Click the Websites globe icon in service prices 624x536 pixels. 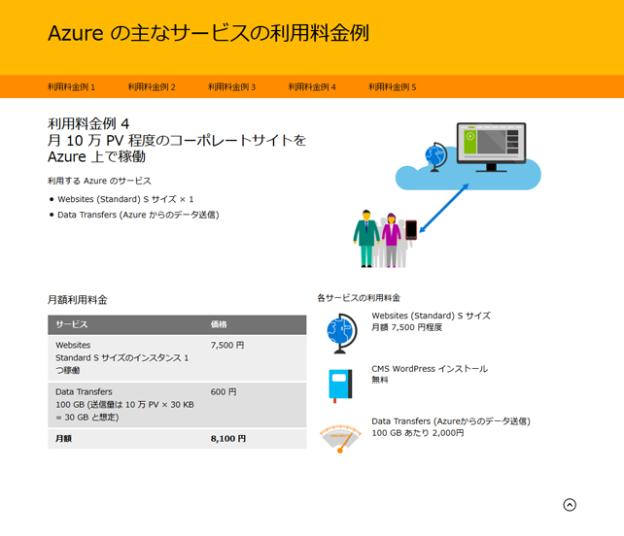point(341,333)
